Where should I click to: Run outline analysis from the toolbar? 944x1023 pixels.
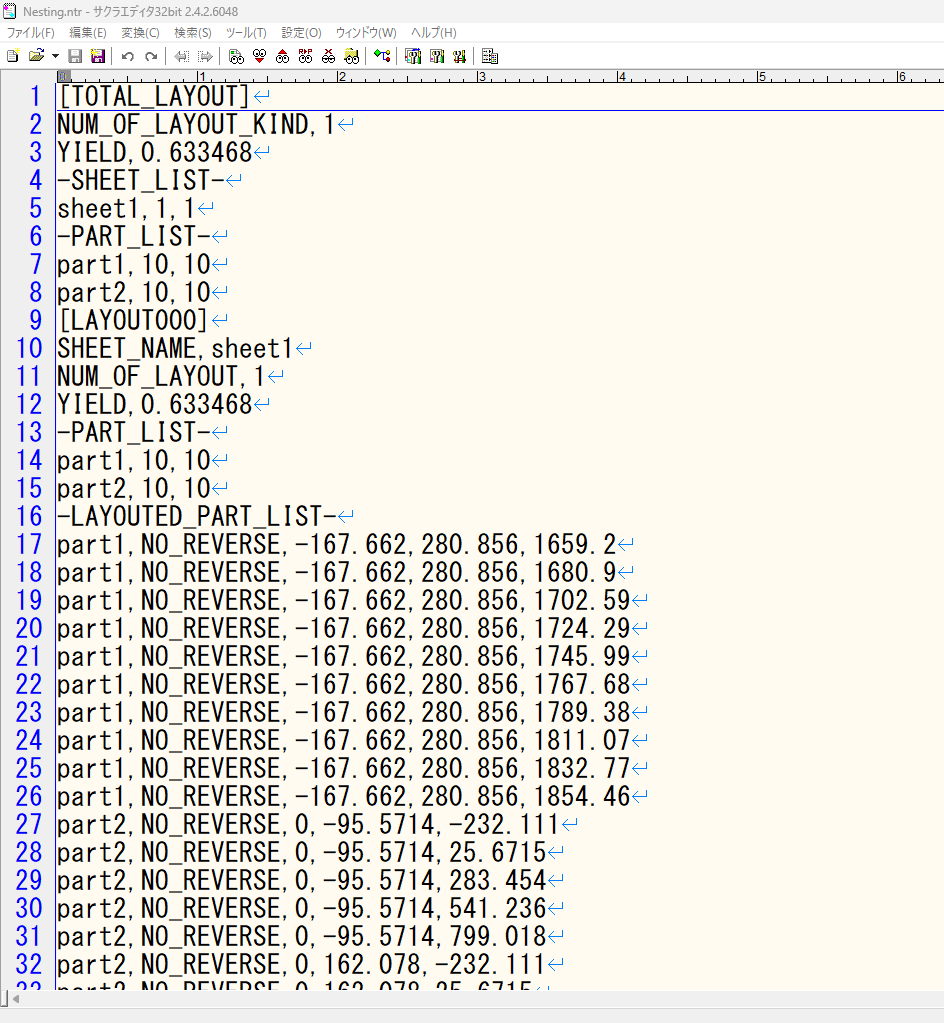382,56
